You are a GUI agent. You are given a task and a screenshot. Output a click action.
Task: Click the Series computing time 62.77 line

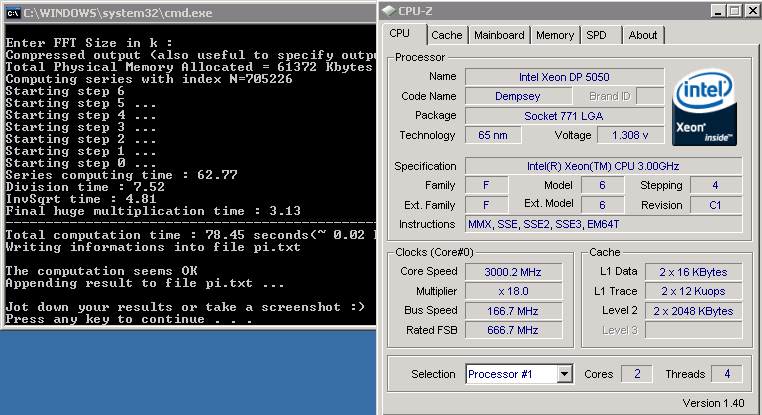(121, 175)
